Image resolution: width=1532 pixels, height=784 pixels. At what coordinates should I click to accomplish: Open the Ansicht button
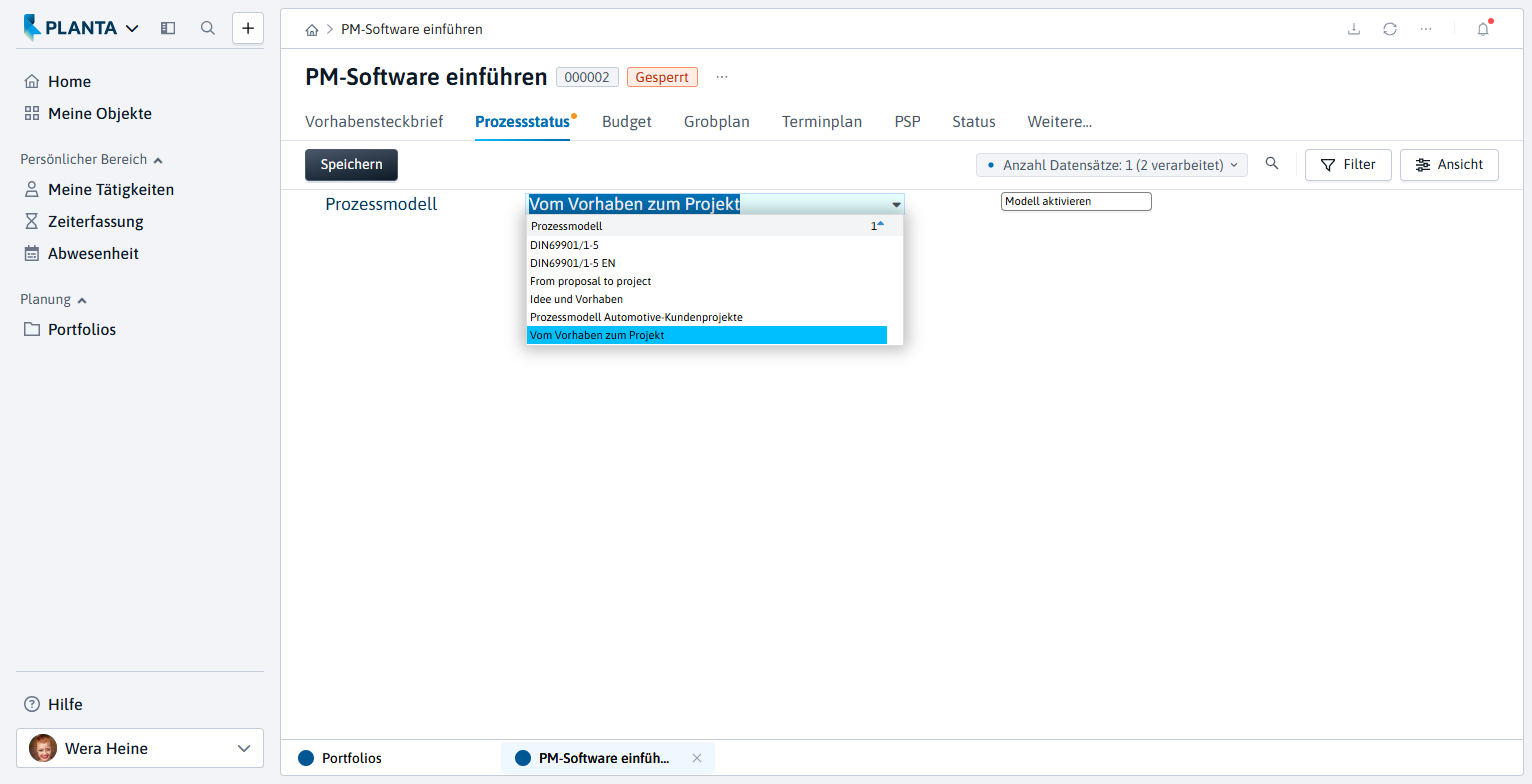1449,165
